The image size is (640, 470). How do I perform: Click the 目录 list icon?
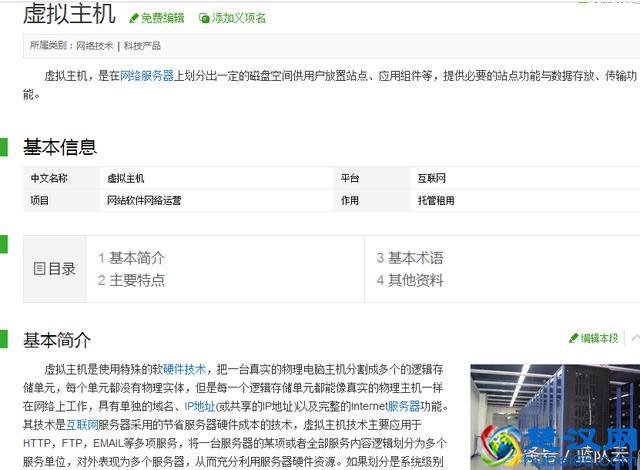(x=39, y=269)
